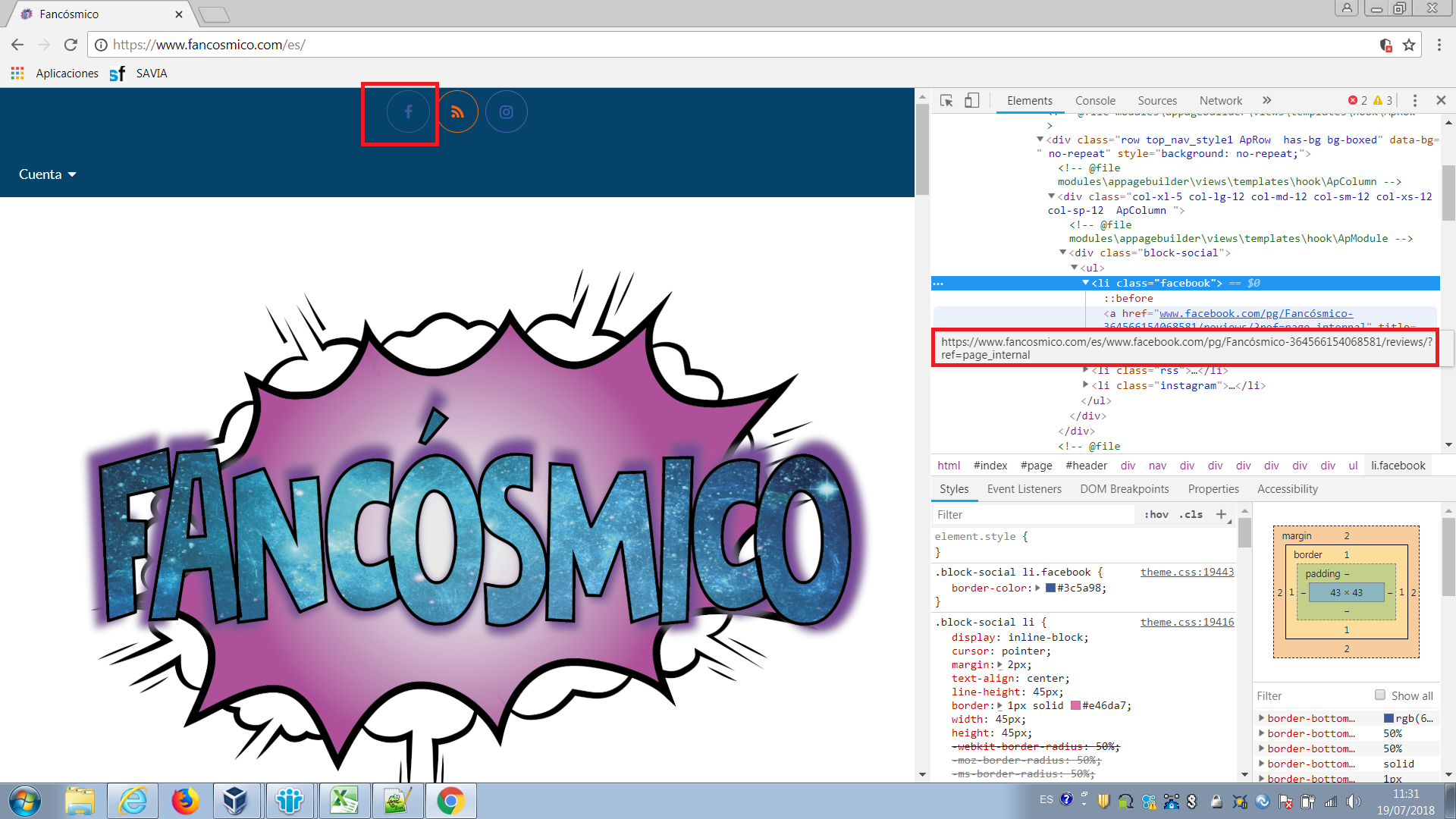The image size is (1456, 819).
Task: Toggle the :hov element state button
Action: point(1156,514)
